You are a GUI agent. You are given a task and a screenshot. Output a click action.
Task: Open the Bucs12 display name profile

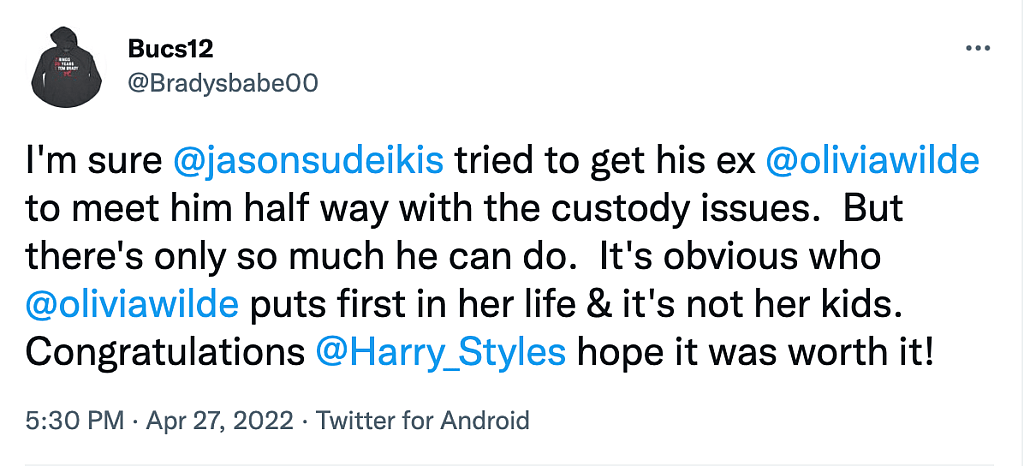[170, 50]
